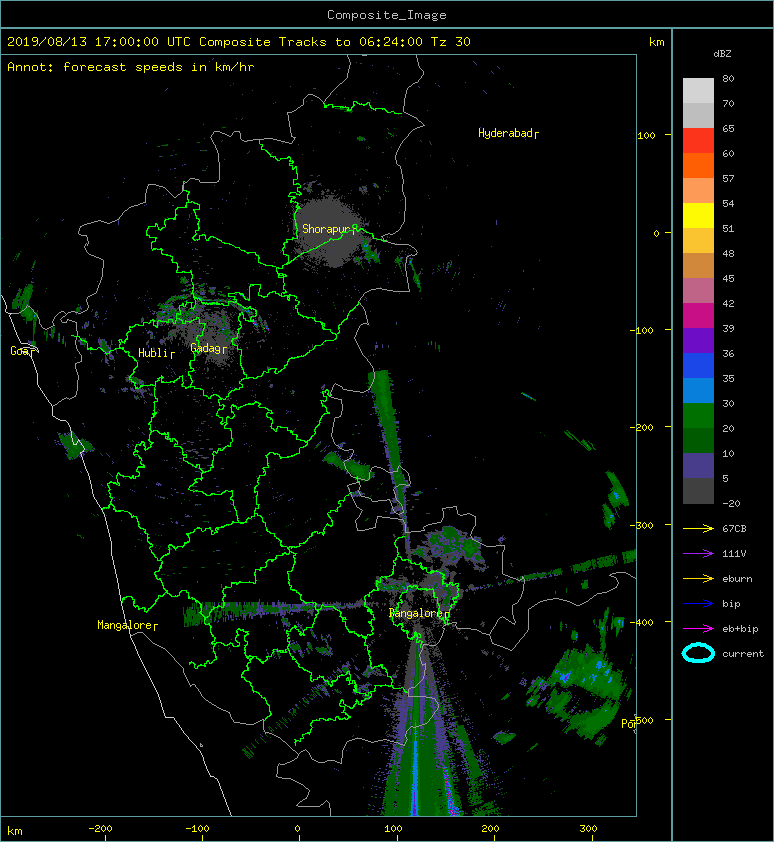
Task: Click the yellow 67CB arrow in the legend
Action: pyautogui.click(x=698, y=529)
